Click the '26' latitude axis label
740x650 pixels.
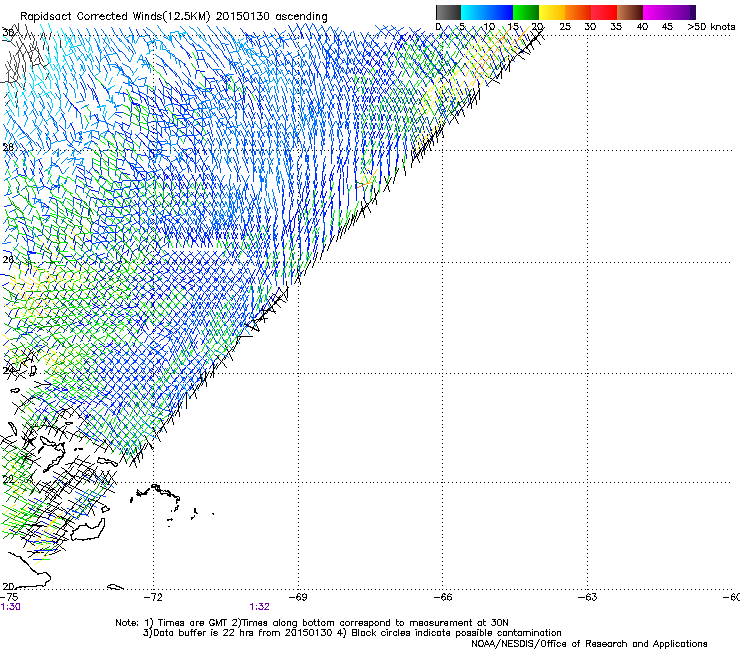pyautogui.click(x=8, y=260)
